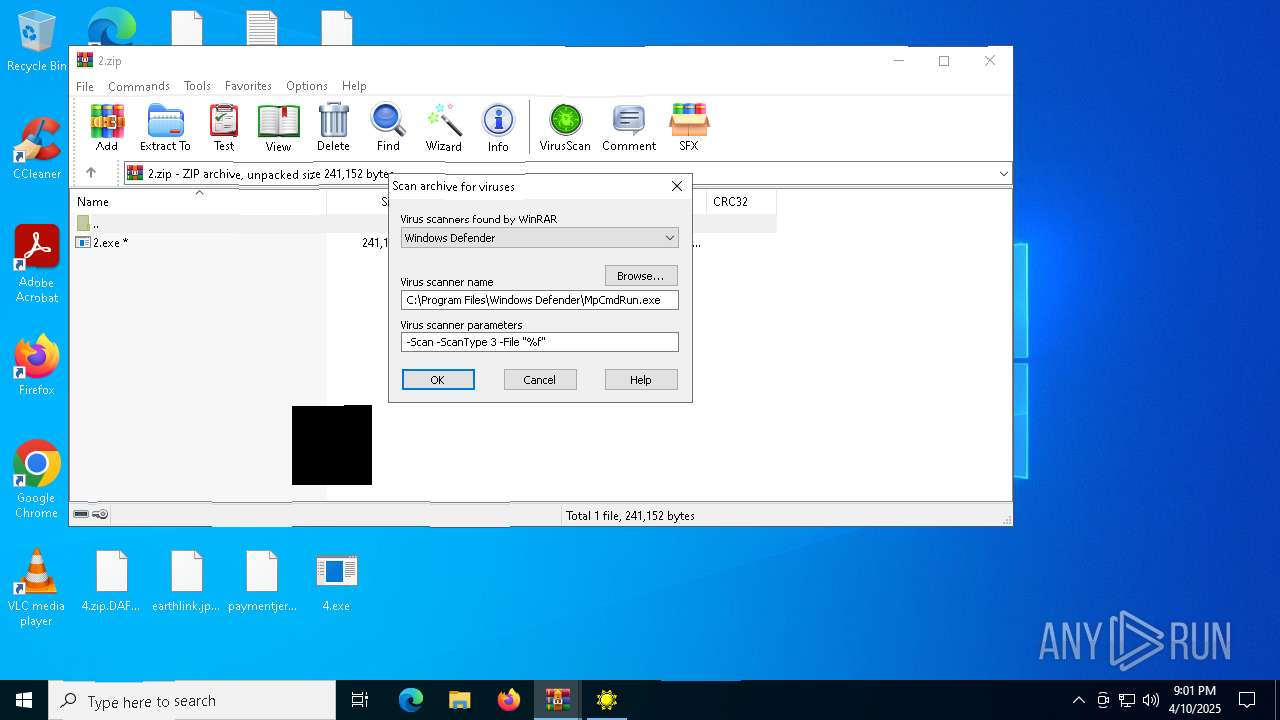Open the Help menu
1280x720 pixels.
pos(354,86)
